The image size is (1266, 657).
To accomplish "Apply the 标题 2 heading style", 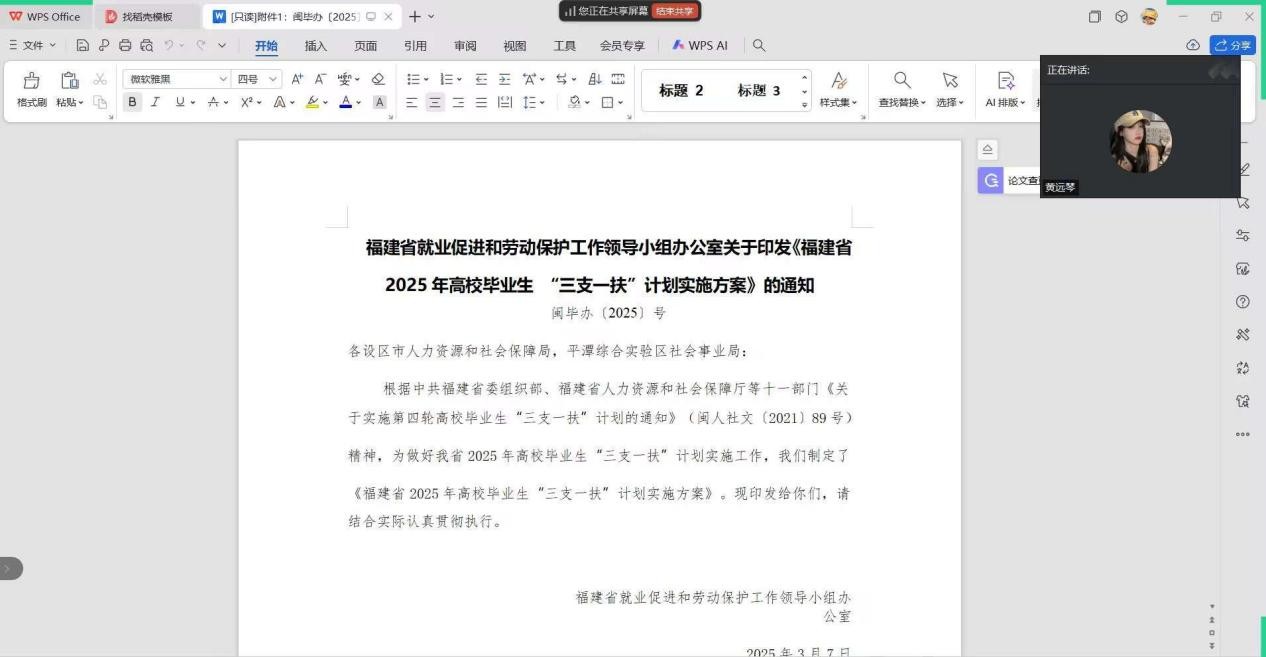I will [681, 91].
